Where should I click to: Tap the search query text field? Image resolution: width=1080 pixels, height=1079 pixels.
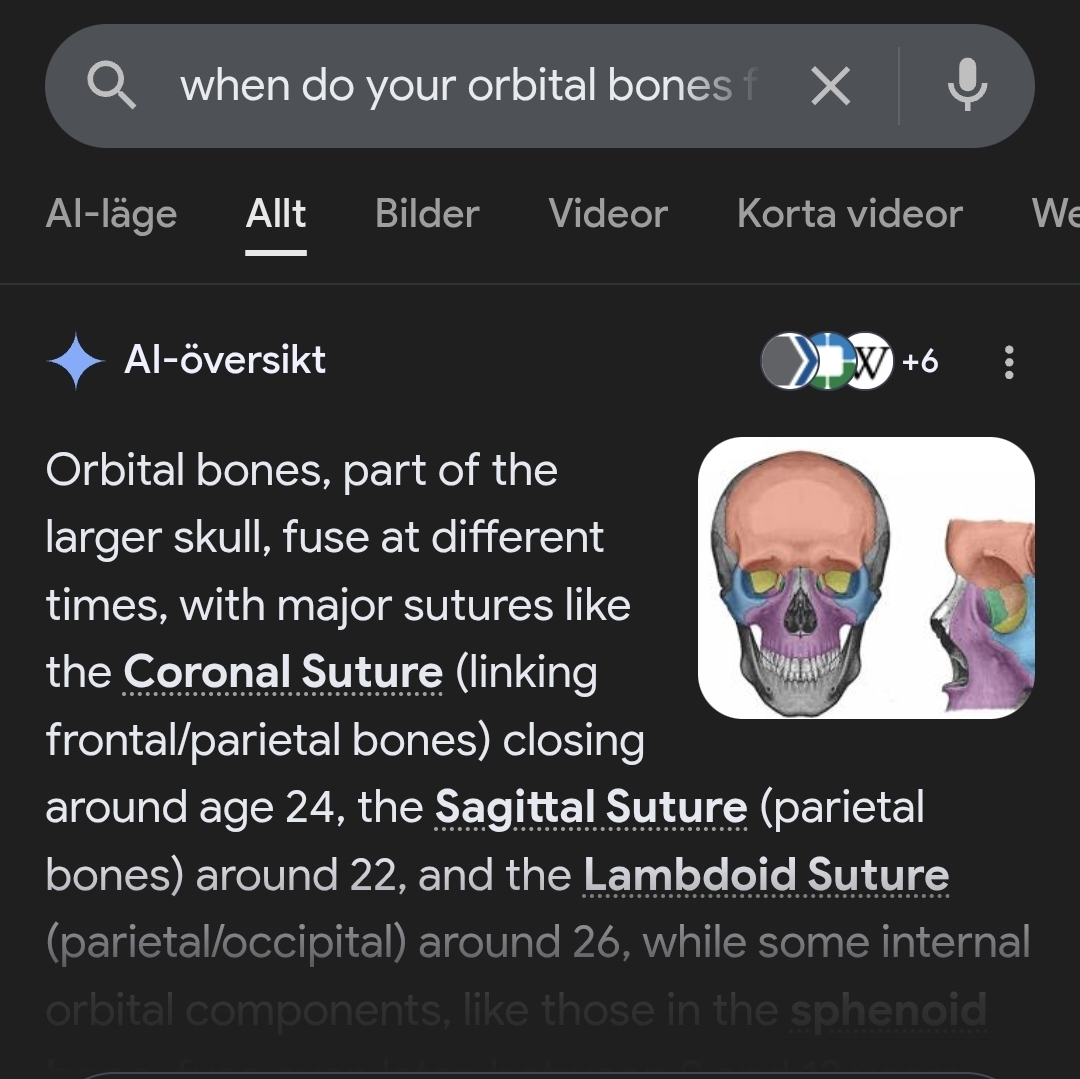coord(468,86)
